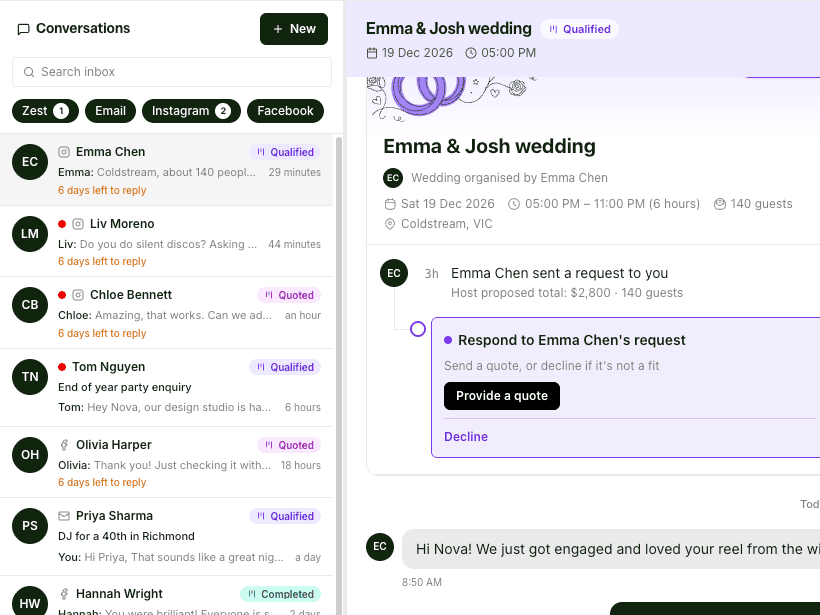Screen dimensions: 820x615
Task: Click the location pin beside Coldstream, VIC
Action: coord(390,224)
